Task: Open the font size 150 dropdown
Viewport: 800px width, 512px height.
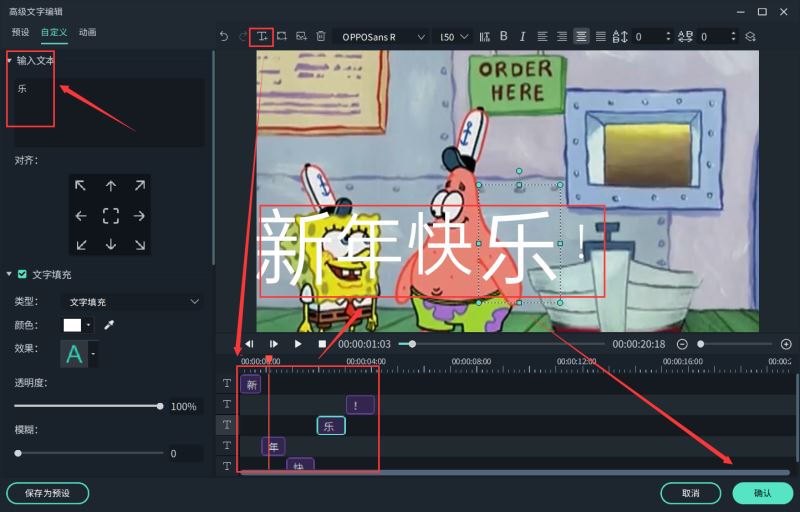Action: point(453,37)
